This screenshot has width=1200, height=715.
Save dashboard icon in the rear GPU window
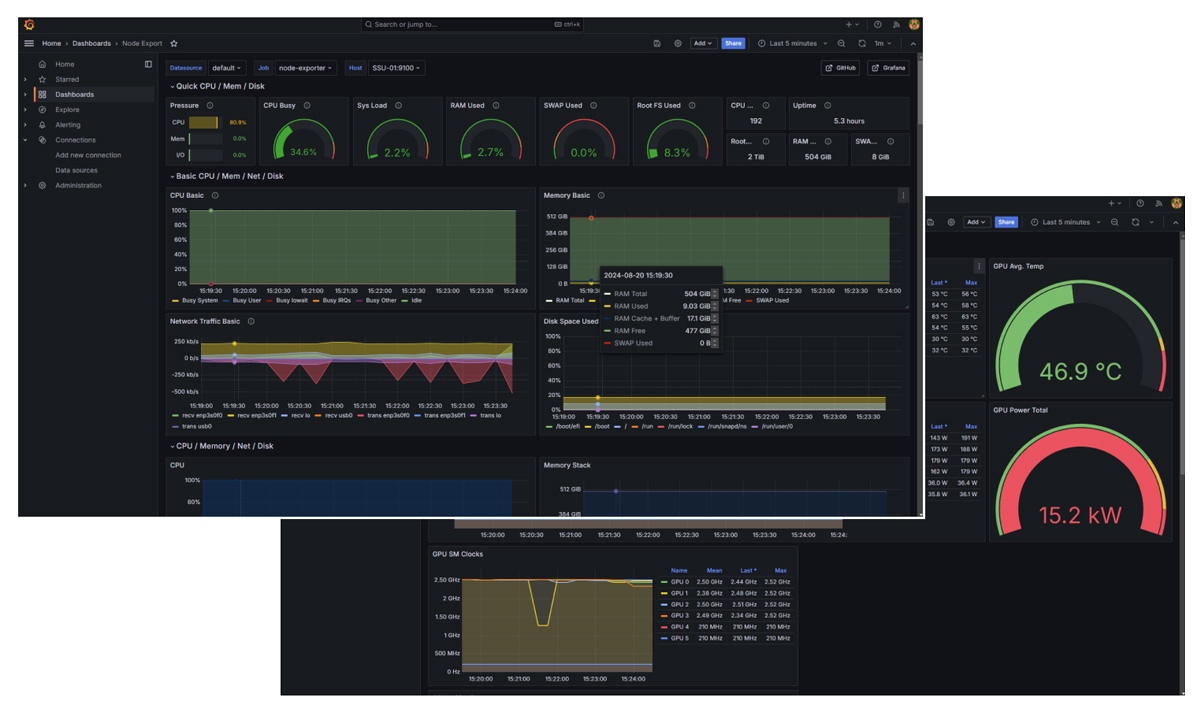coord(931,222)
